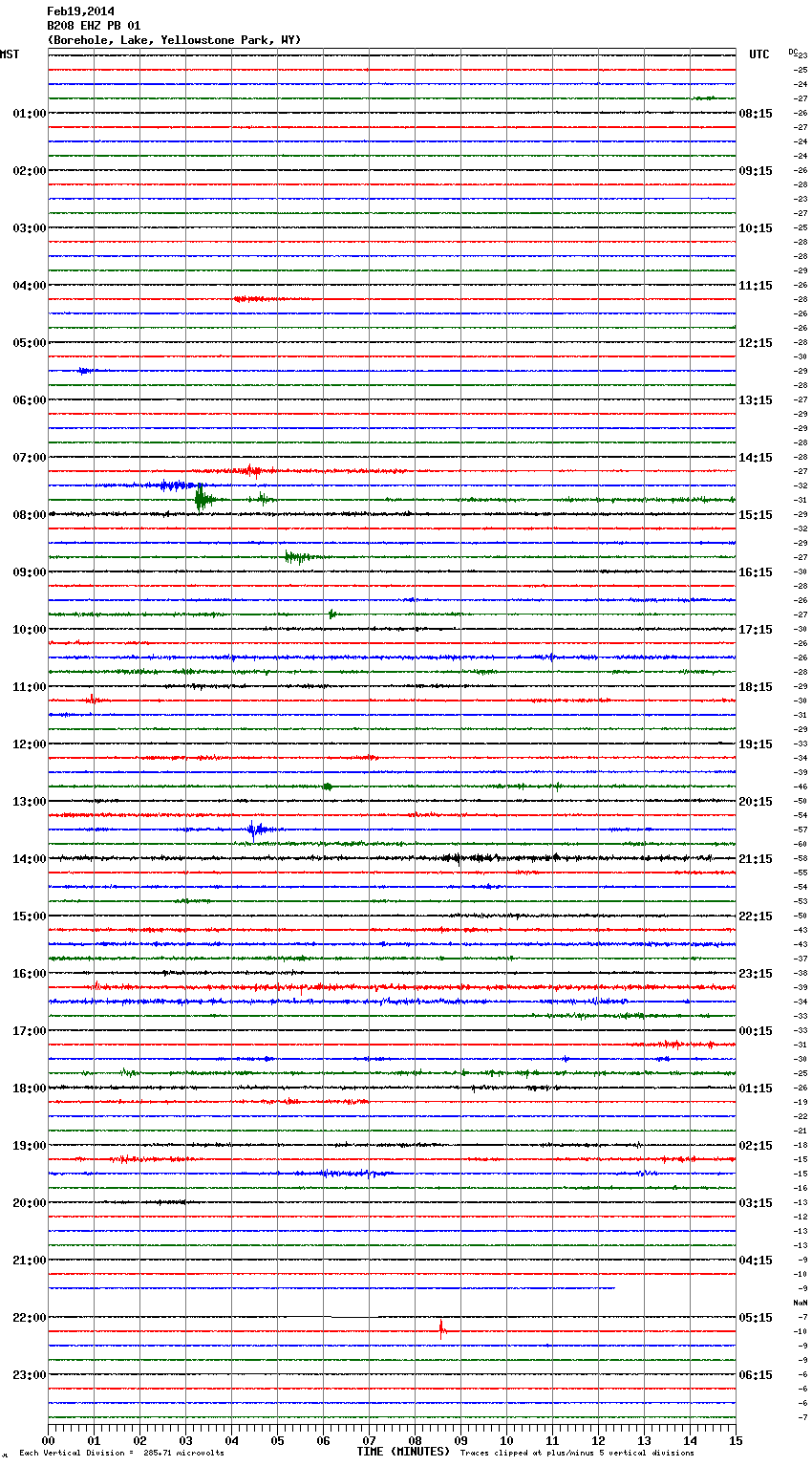Click the Traces clipped at plus/minus 5 divisions note
Viewport: 812px width, 1466px height.
[577, 1453]
